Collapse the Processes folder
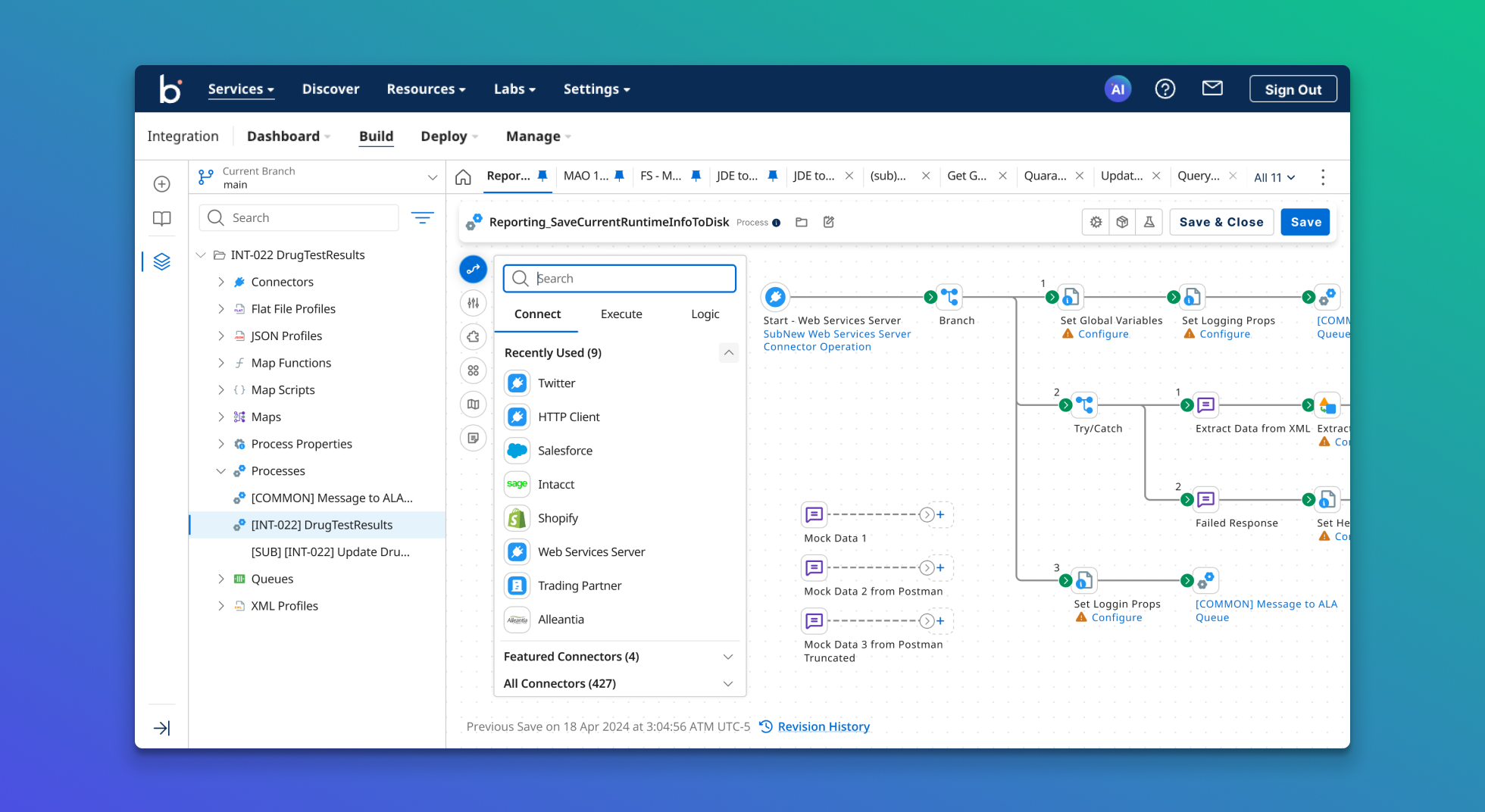 pos(221,471)
